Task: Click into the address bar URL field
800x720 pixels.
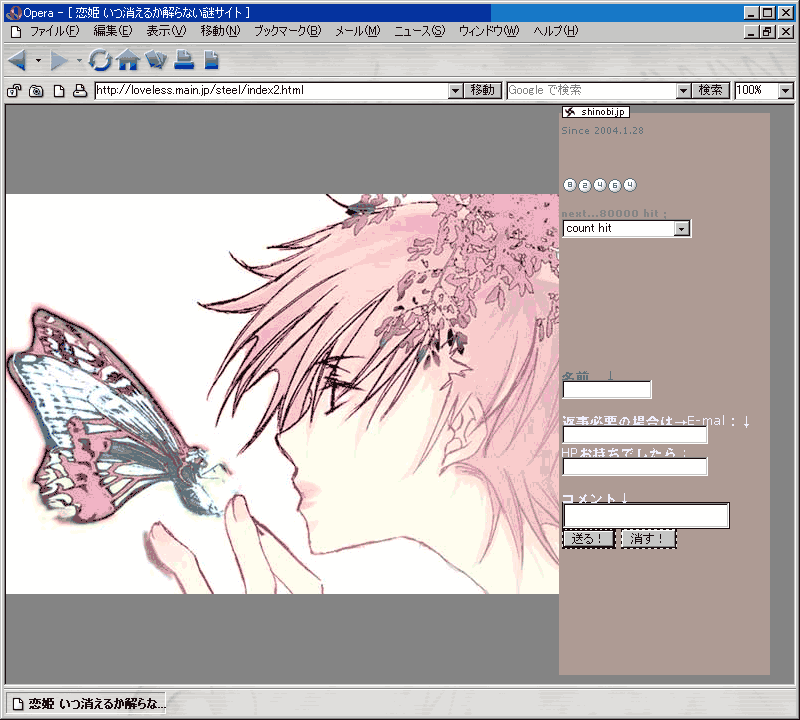Action: (272, 91)
